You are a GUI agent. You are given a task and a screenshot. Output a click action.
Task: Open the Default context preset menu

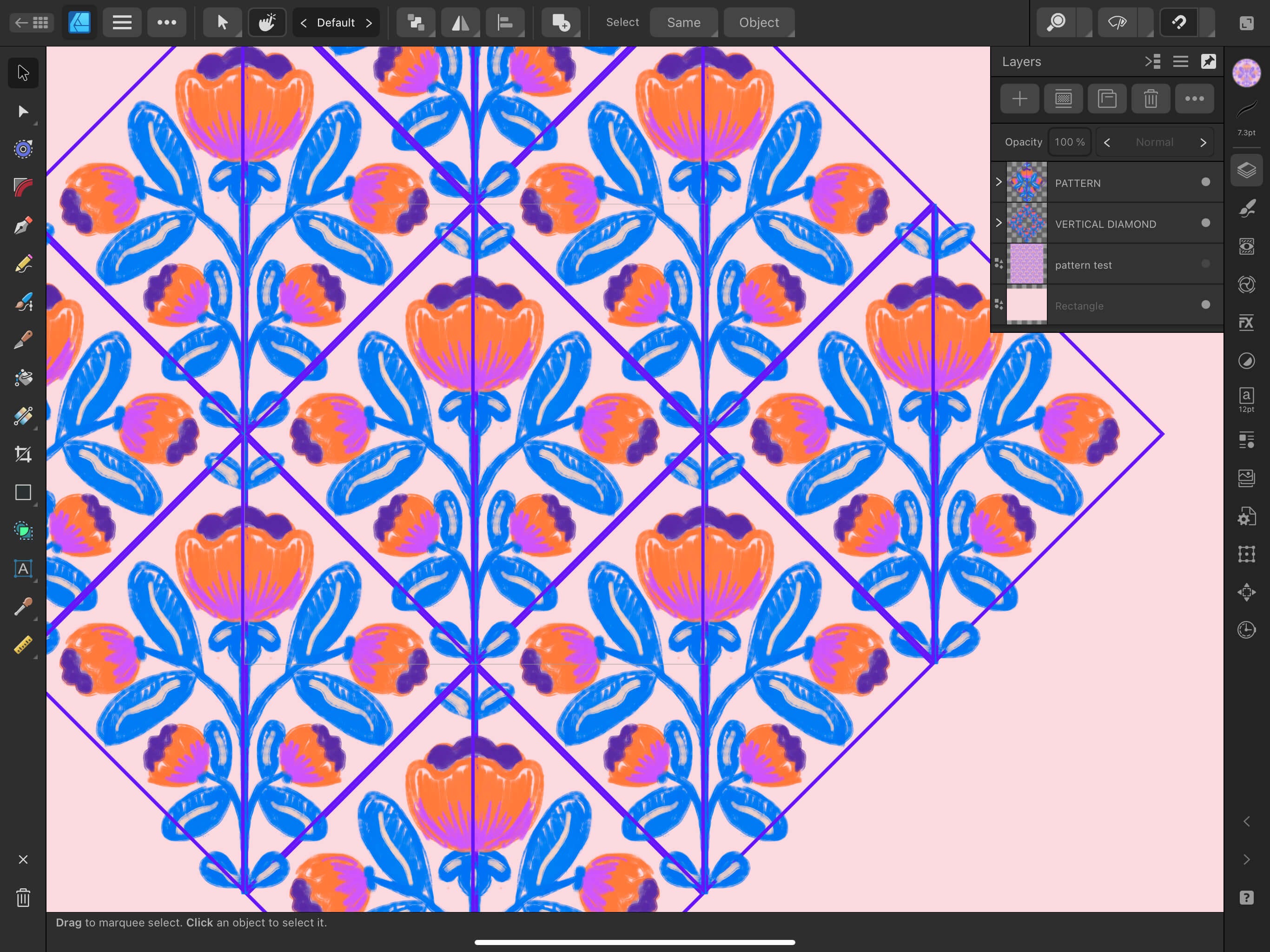pyautogui.click(x=336, y=22)
